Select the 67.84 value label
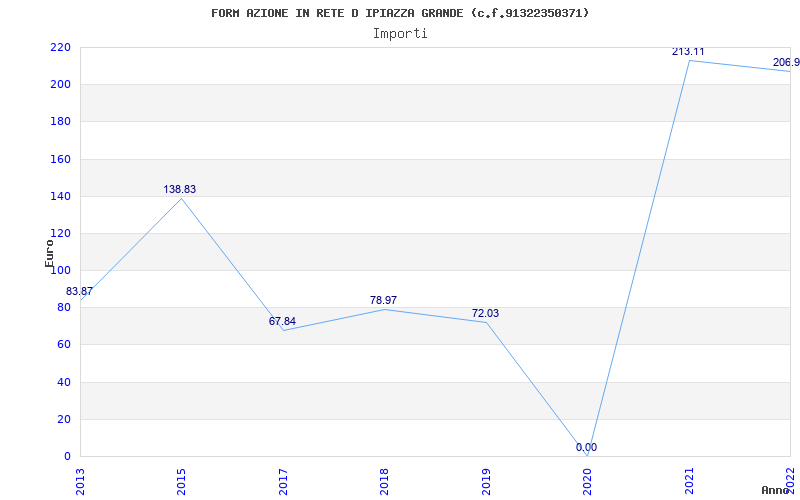Image resolution: width=800 pixels, height=500 pixels. pos(282,321)
